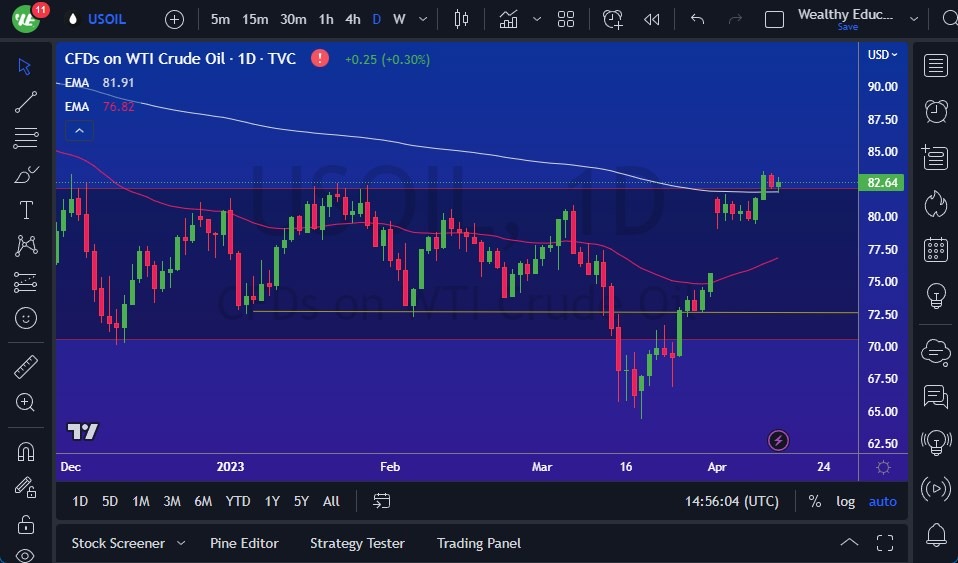Open the calendar panel icon
Viewport: 958px width, 563px height.
(x=936, y=249)
